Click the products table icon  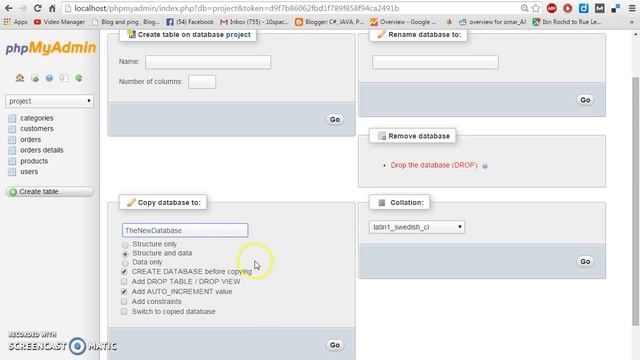pyautogui.click(x=12, y=161)
